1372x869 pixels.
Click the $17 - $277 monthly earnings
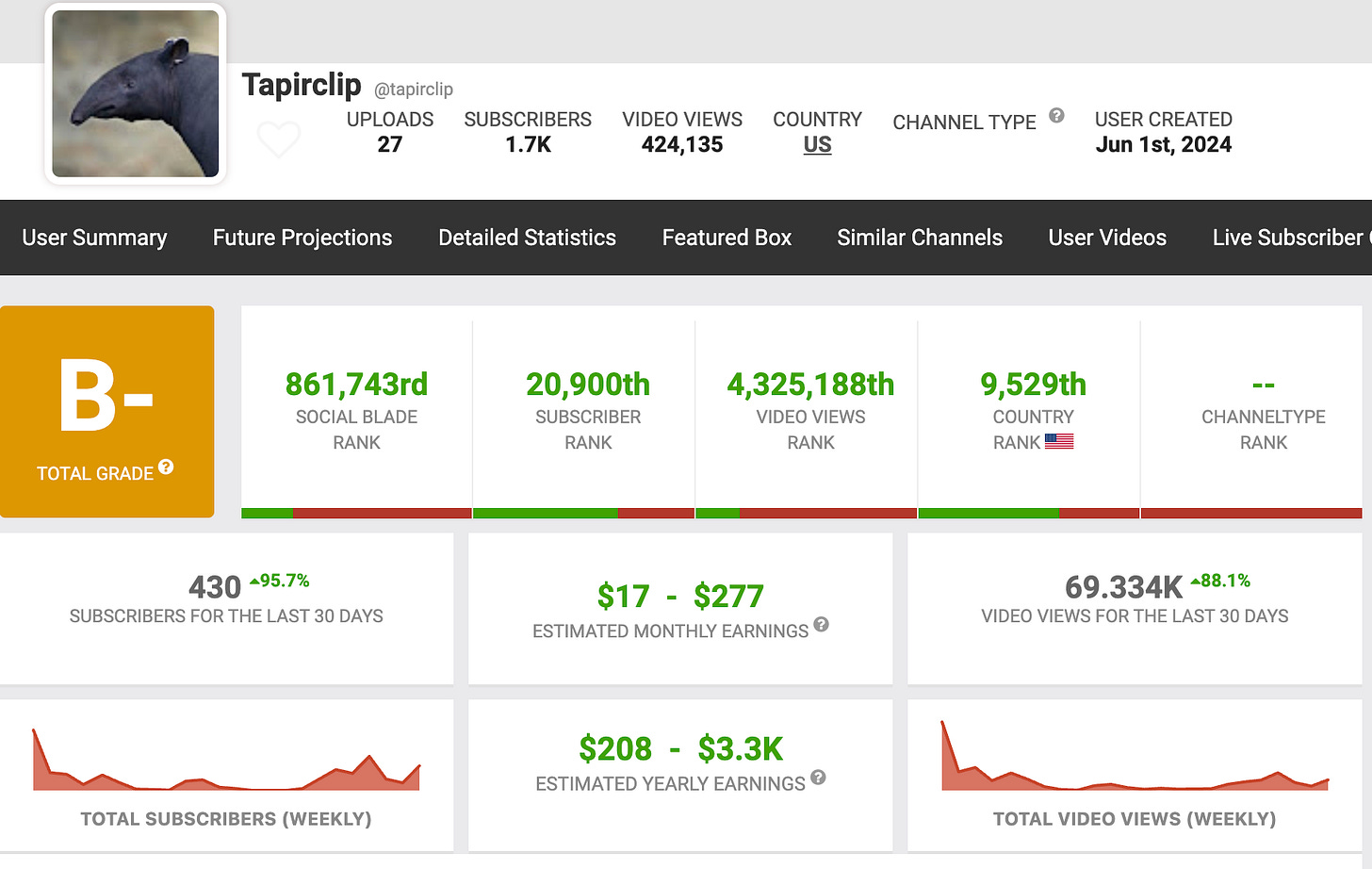(680, 597)
